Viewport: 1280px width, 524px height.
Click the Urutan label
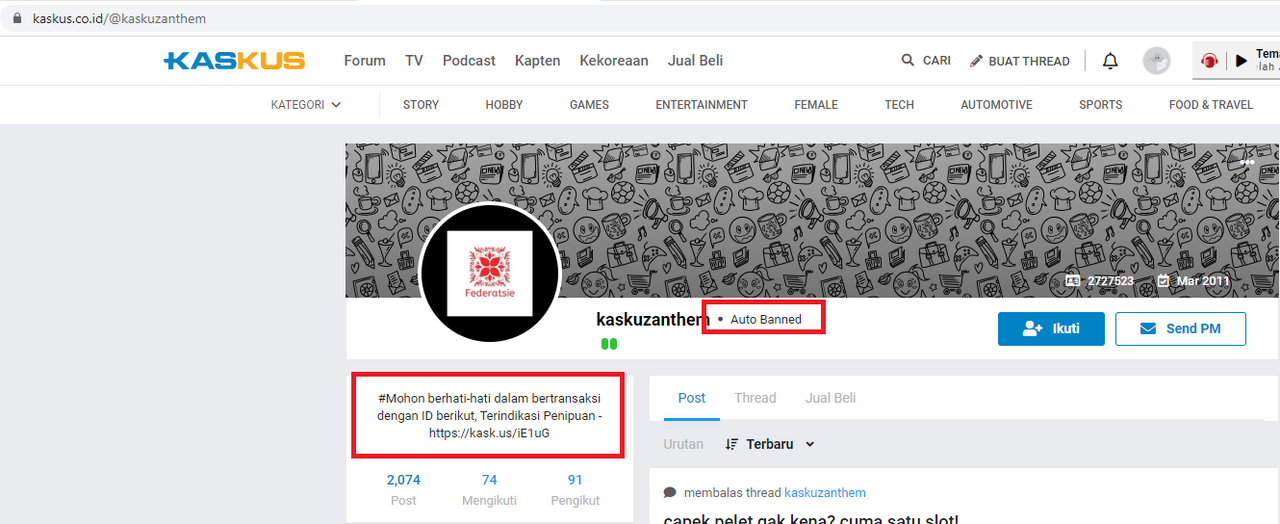click(684, 444)
